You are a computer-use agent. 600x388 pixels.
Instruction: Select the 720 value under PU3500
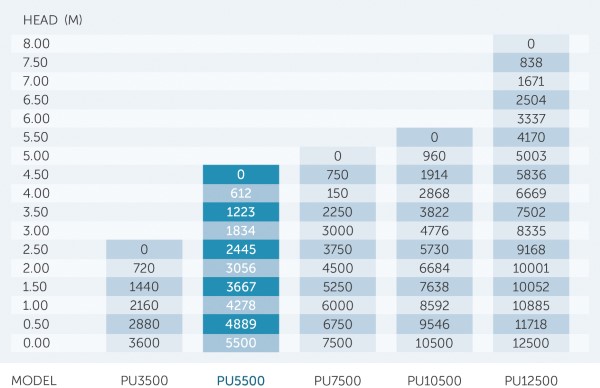[144, 268]
